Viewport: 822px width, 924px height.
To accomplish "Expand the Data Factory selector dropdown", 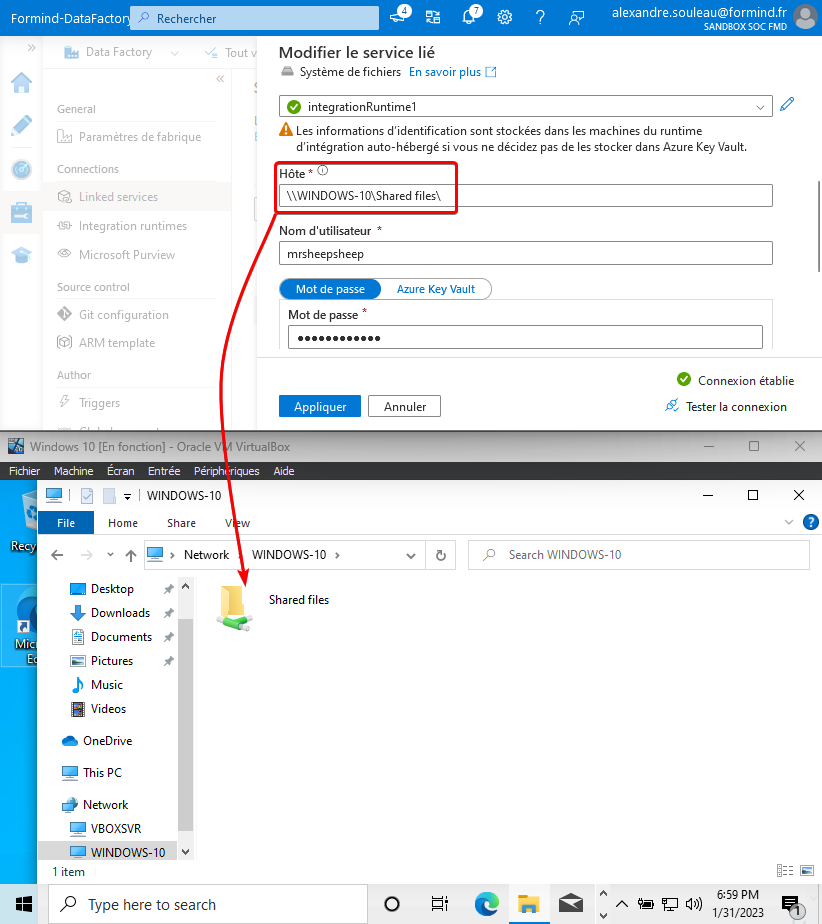I will click(174, 53).
